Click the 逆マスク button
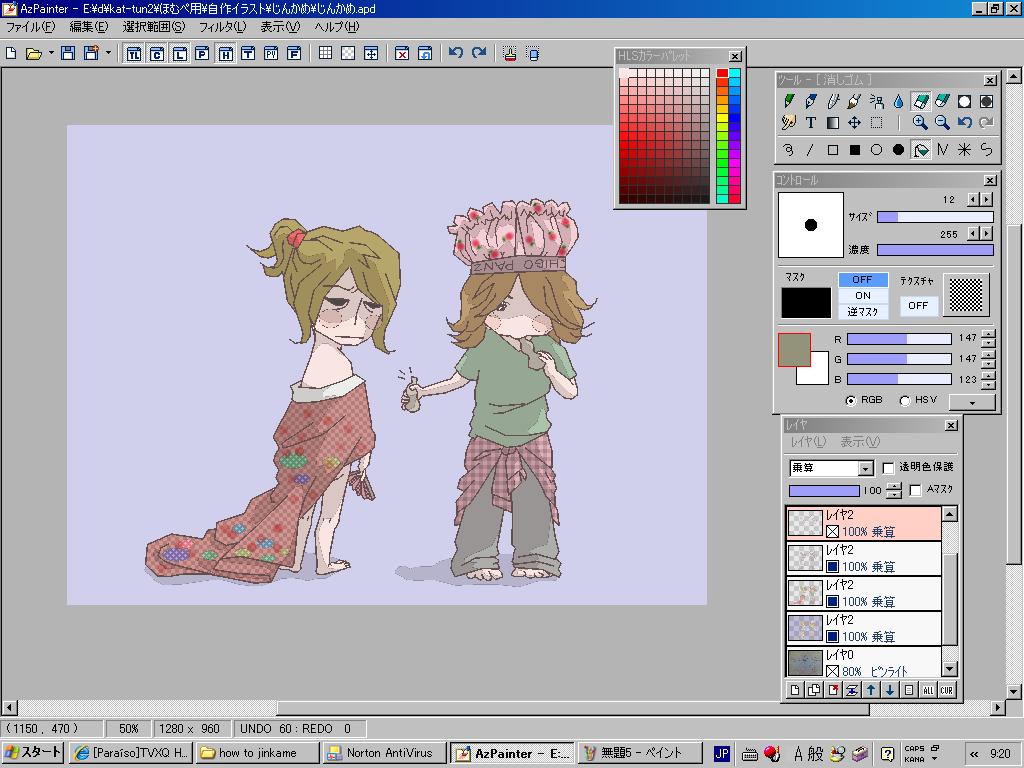The height and width of the screenshot is (768, 1024). (862, 311)
